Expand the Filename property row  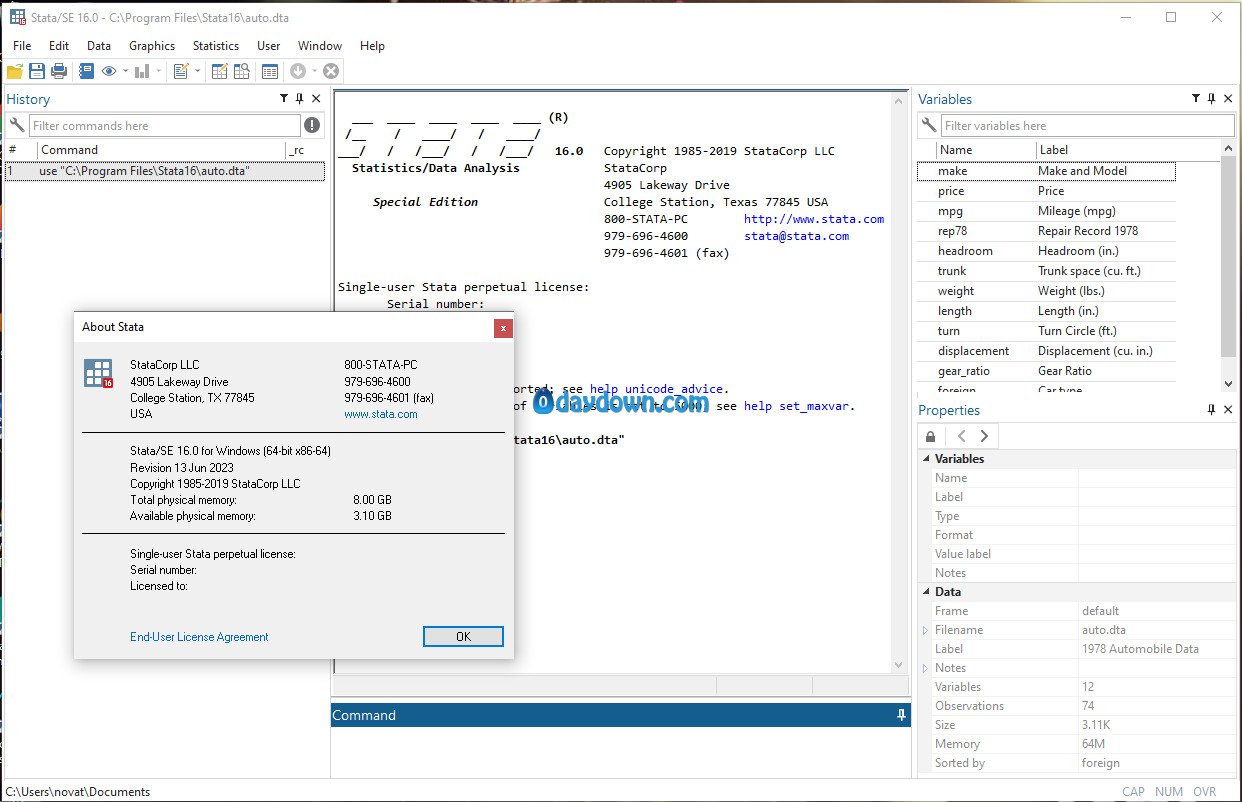[x=925, y=630]
